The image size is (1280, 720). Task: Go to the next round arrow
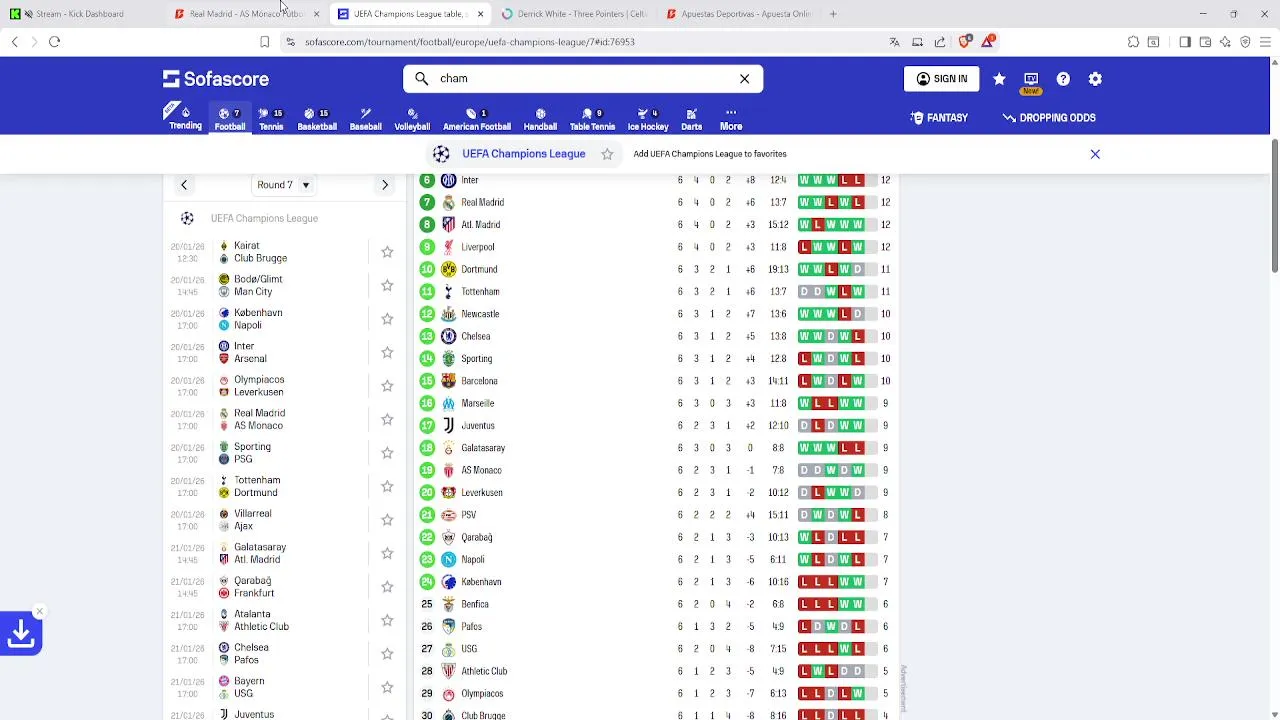[x=385, y=185]
